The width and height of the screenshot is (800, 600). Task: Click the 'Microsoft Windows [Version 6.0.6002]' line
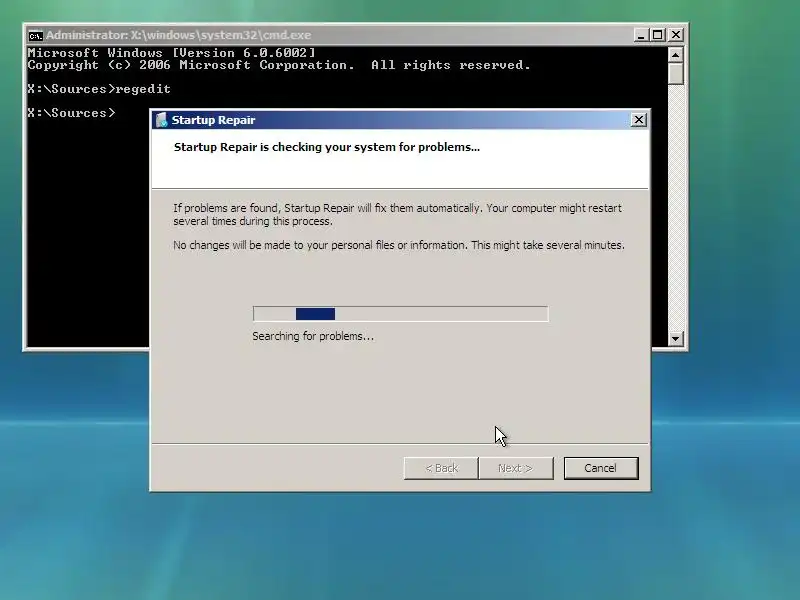tap(172, 53)
